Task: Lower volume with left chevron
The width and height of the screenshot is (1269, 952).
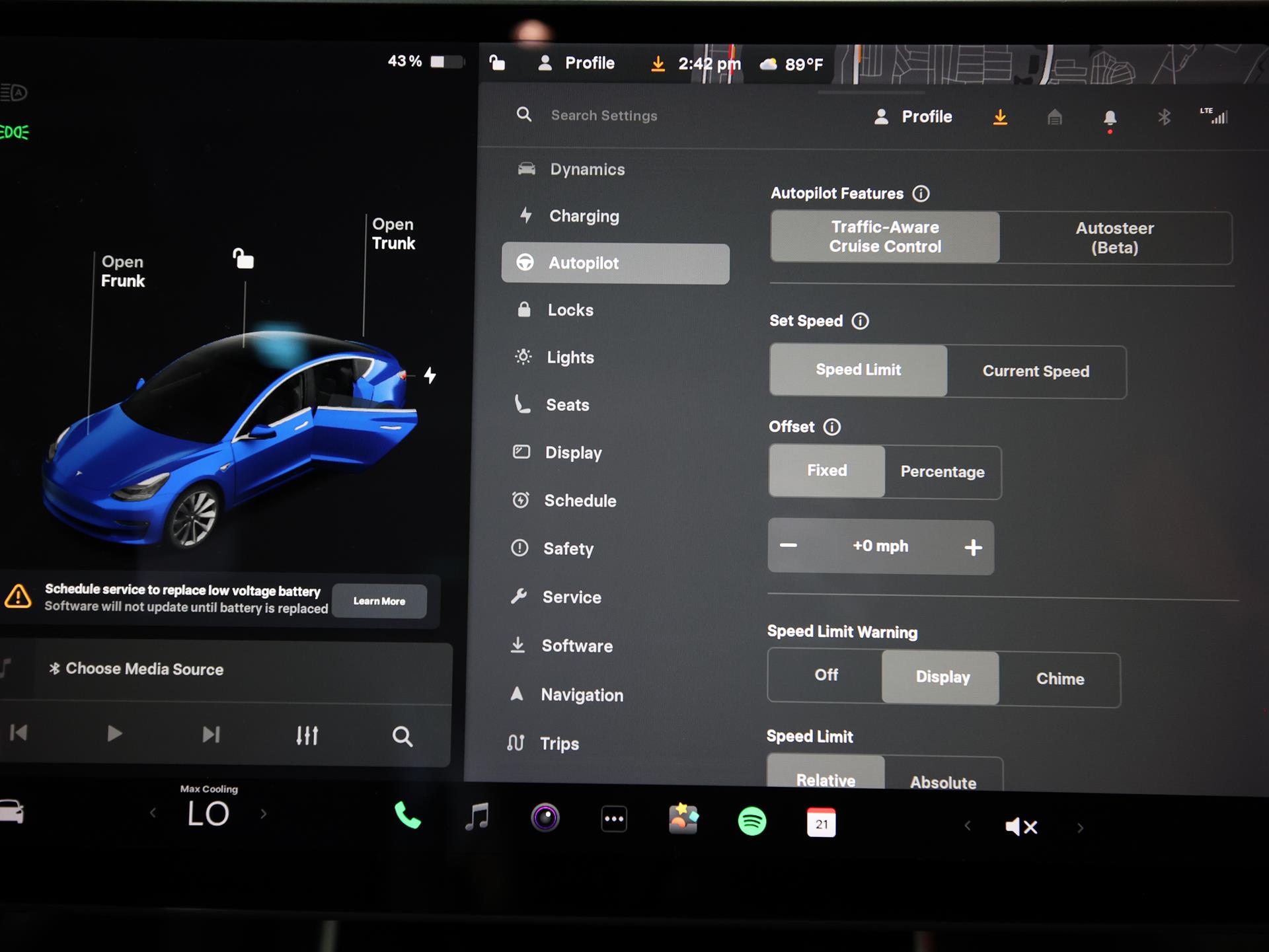Action: click(x=967, y=826)
